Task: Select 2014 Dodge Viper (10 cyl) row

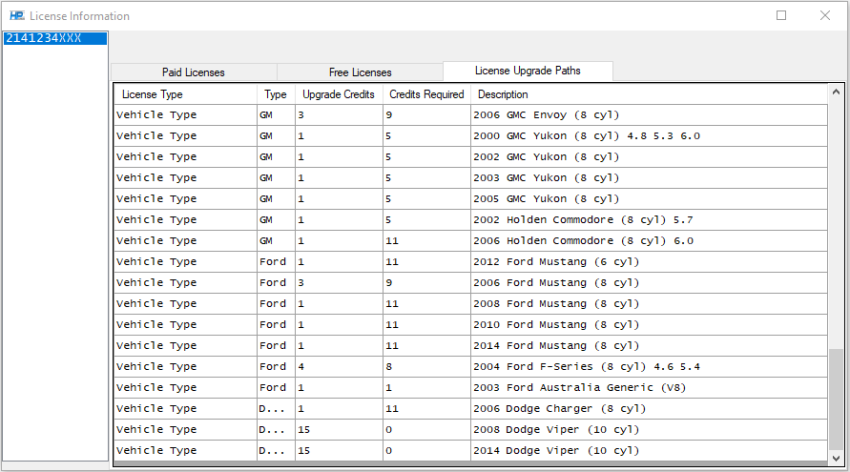Action: coord(471,450)
